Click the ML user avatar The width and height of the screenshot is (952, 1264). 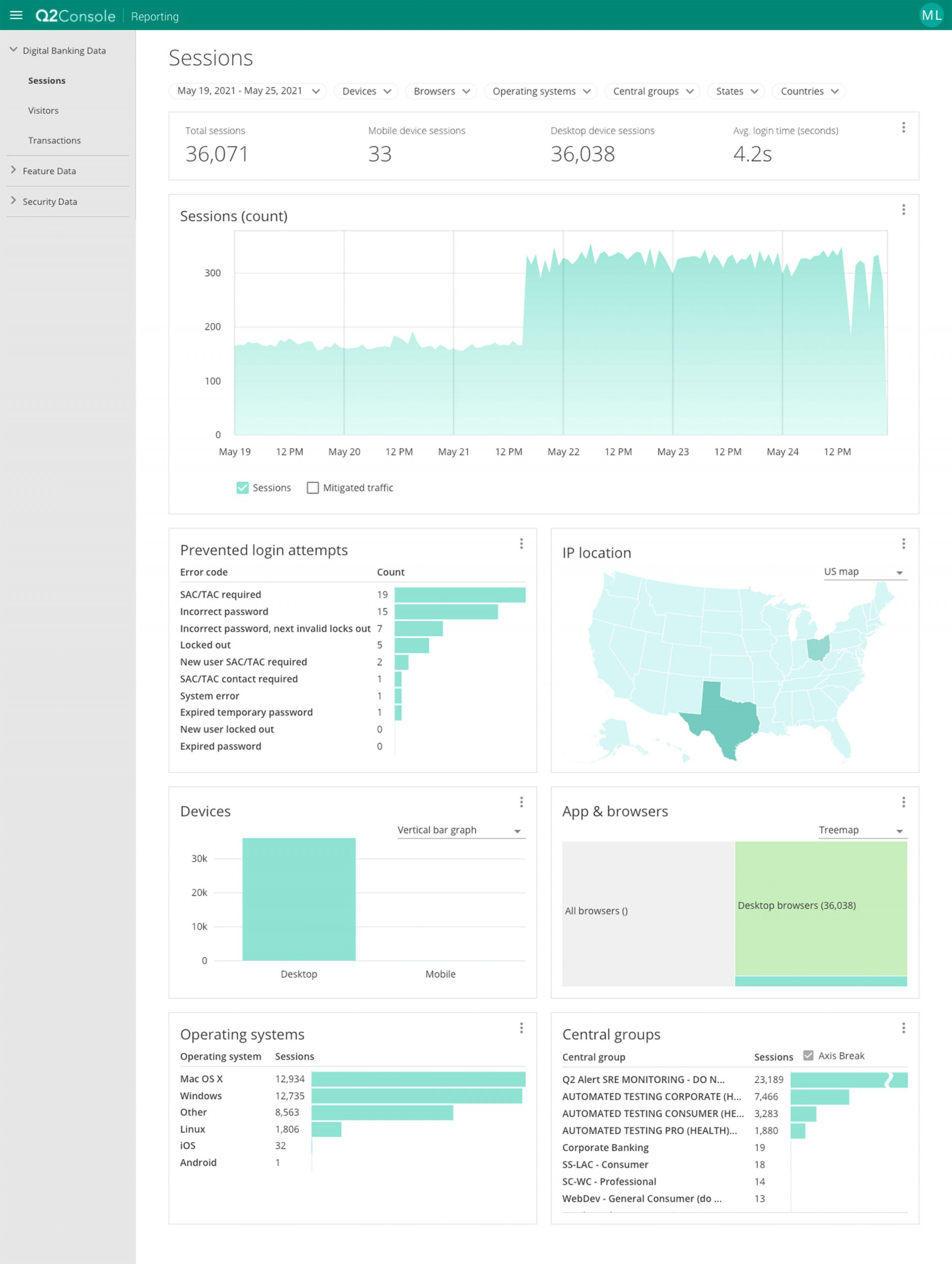932,15
